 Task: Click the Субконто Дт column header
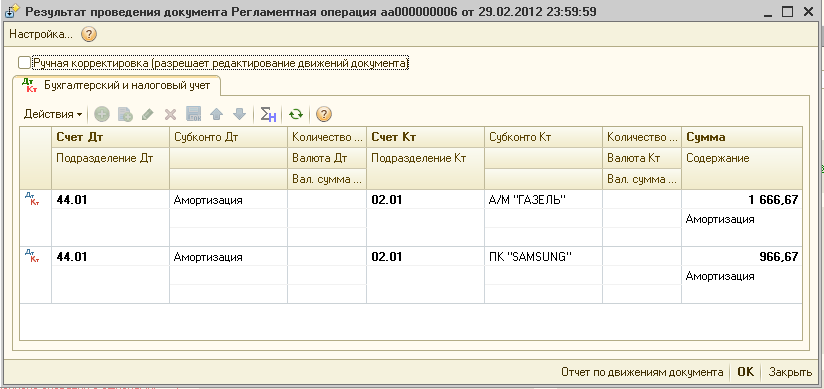point(229,137)
